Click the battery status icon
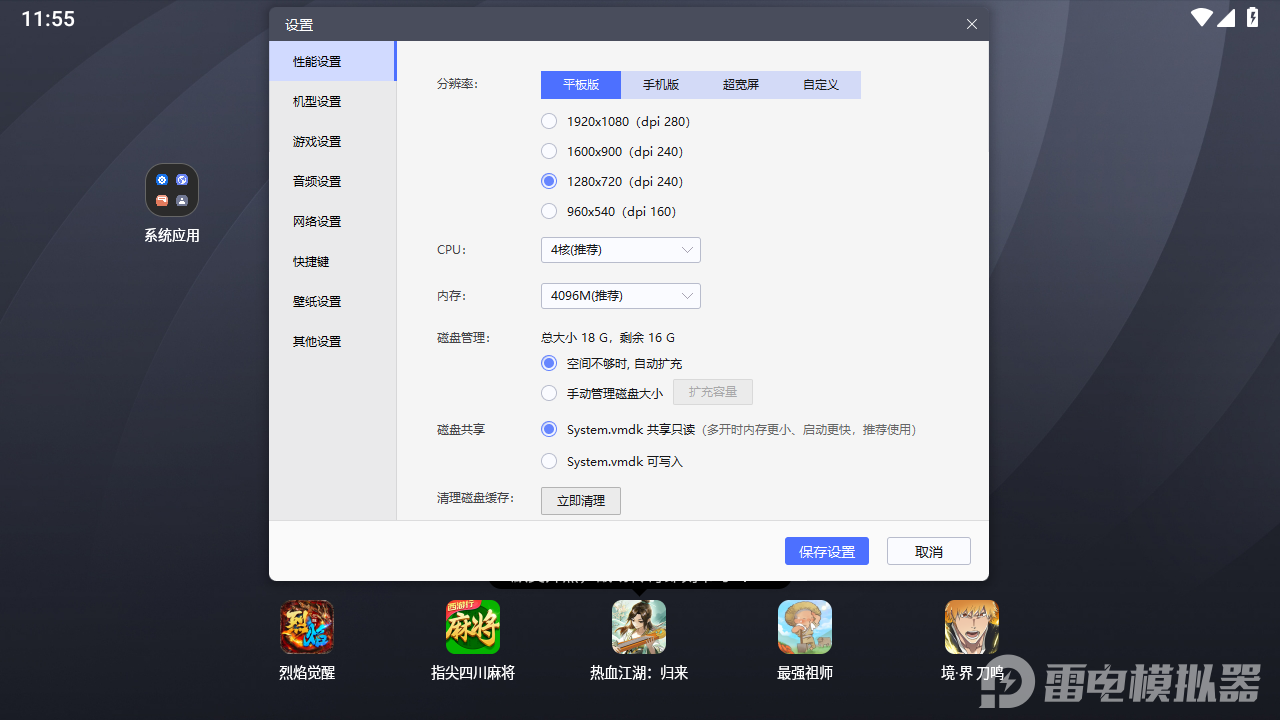The image size is (1280, 720). coord(1253,18)
